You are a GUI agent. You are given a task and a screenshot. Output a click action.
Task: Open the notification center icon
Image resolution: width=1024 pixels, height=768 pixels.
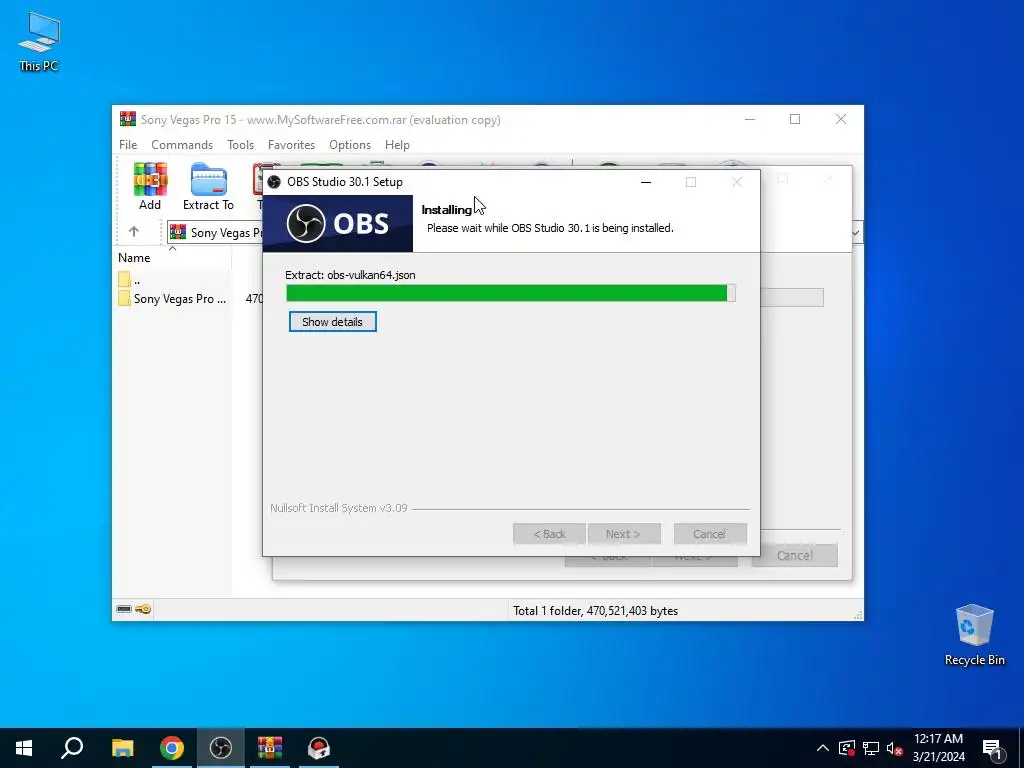pyautogui.click(x=991, y=748)
